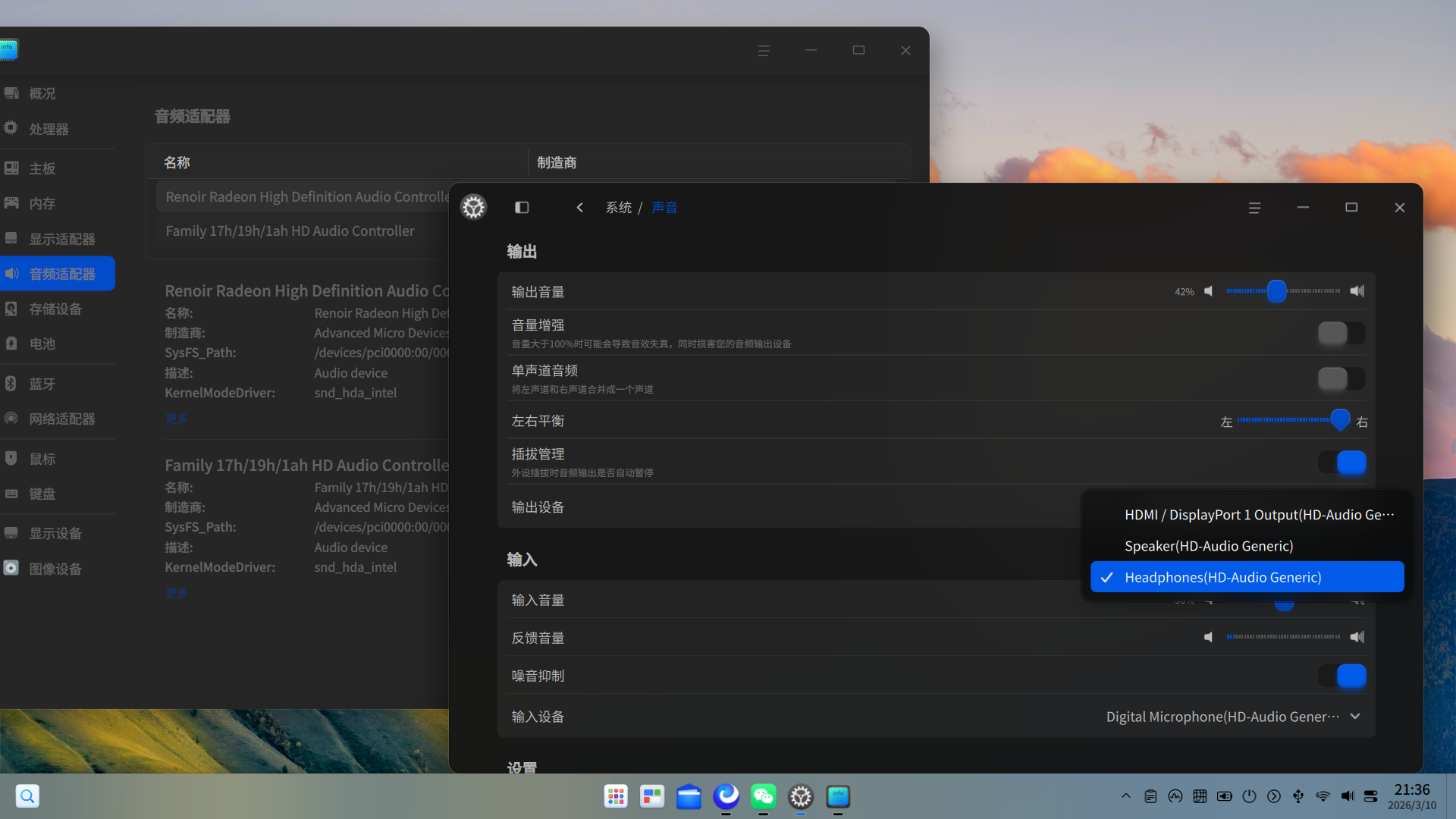Click 更多 under Renoir Radeon details

[177, 419]
